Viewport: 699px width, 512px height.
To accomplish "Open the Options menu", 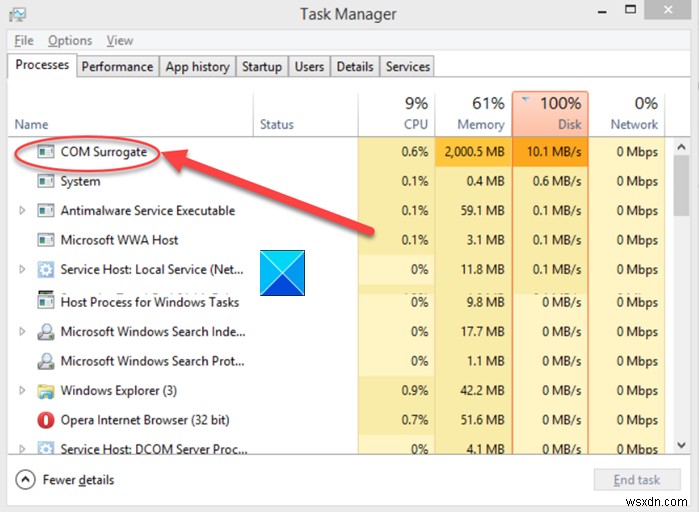I will [70, 41].
